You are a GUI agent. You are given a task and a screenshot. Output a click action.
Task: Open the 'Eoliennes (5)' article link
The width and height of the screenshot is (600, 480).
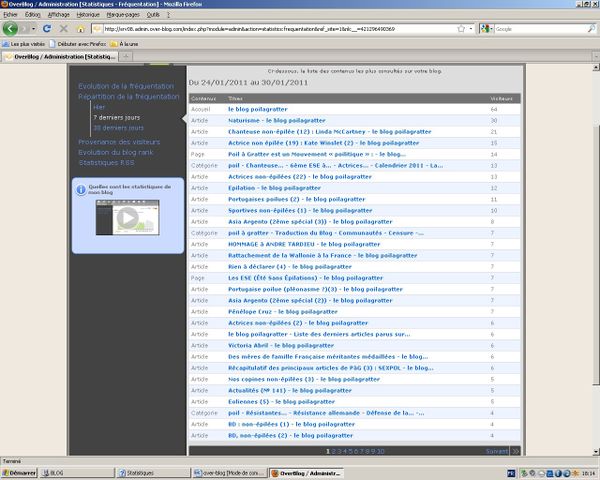pos(281,402)
